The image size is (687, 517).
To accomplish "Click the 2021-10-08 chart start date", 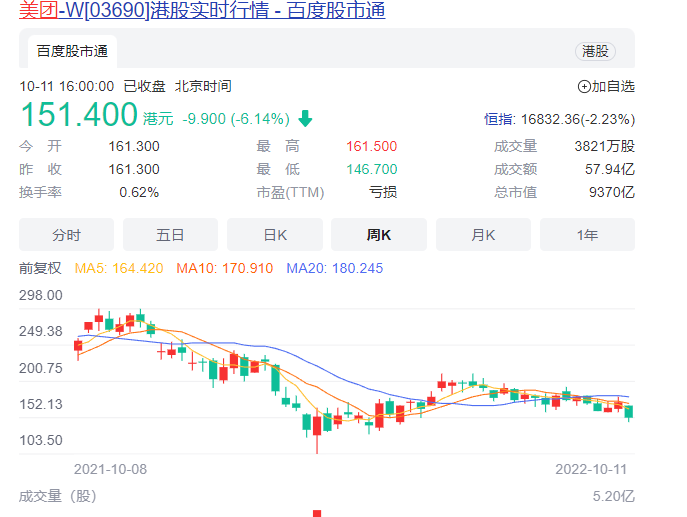I will (110, 469).
